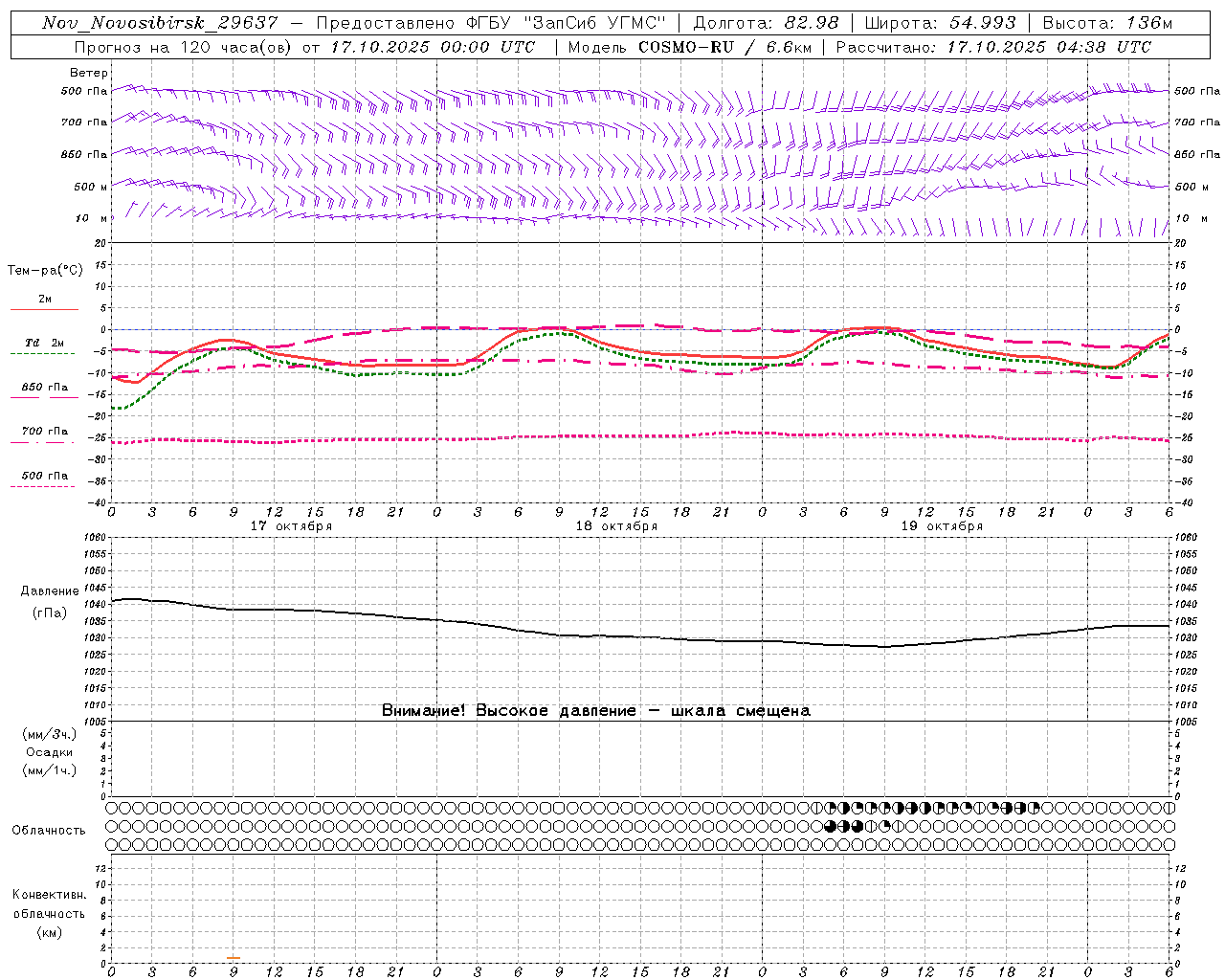The width and height of the screenshot is (1225, 980).
Task: Click the 17 октября date label
Action: click(291, 526)
